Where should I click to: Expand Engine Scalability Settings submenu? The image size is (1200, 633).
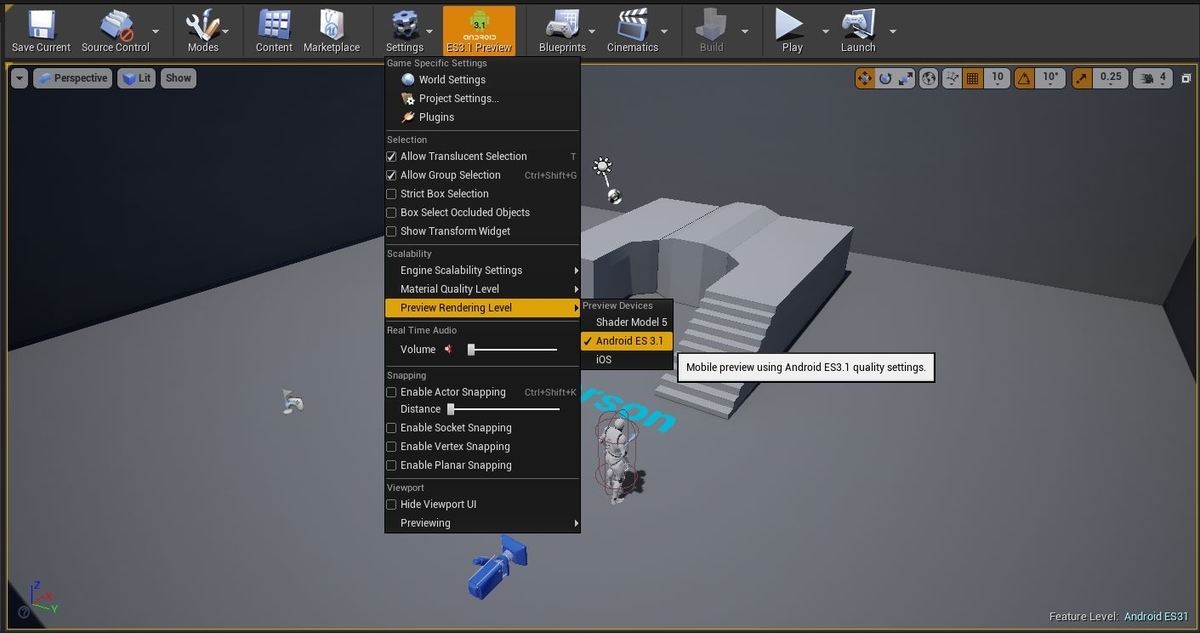coord(482,270)
